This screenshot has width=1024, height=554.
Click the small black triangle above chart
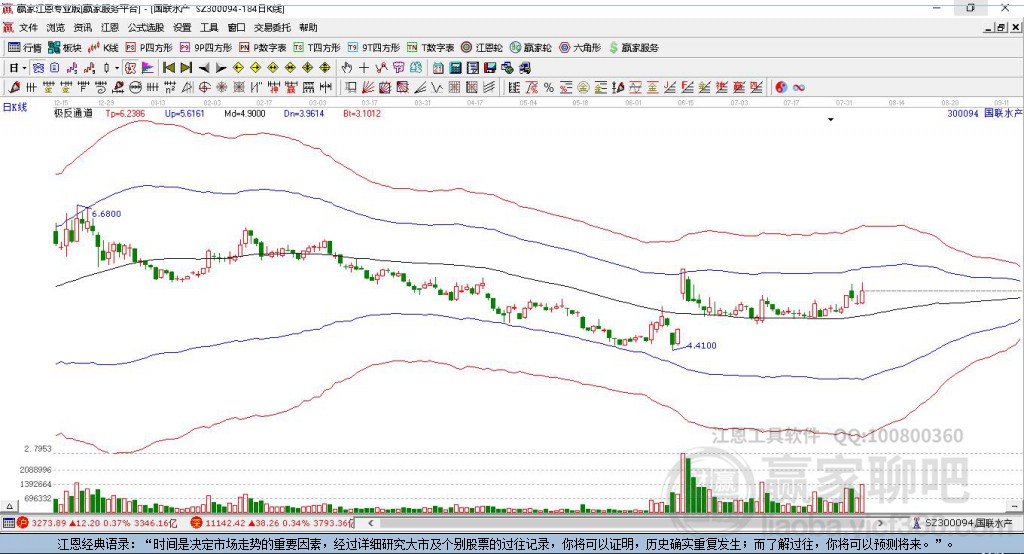[x=831, y=120]
